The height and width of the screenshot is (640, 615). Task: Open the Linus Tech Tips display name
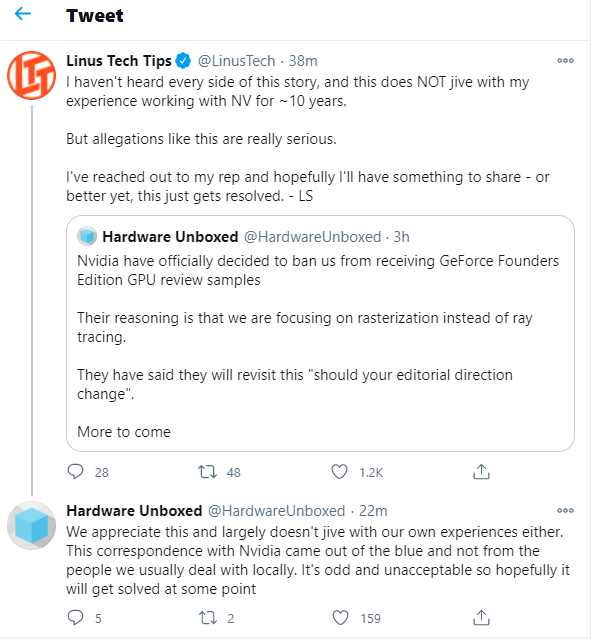click(x=119, y=61)
